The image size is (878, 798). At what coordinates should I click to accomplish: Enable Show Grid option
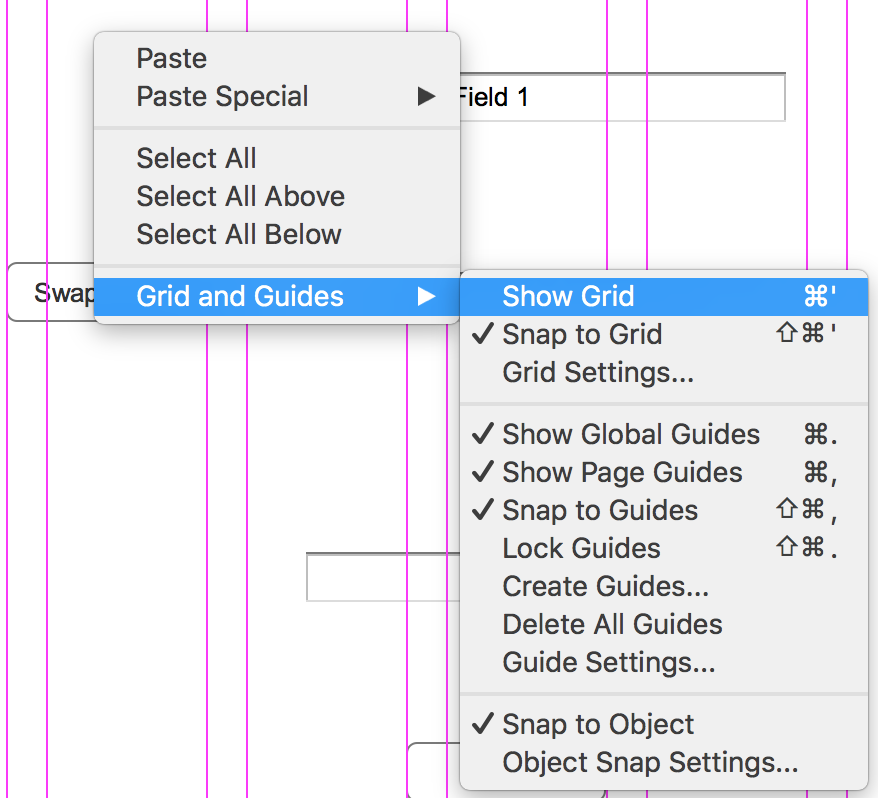coord(568,297)
